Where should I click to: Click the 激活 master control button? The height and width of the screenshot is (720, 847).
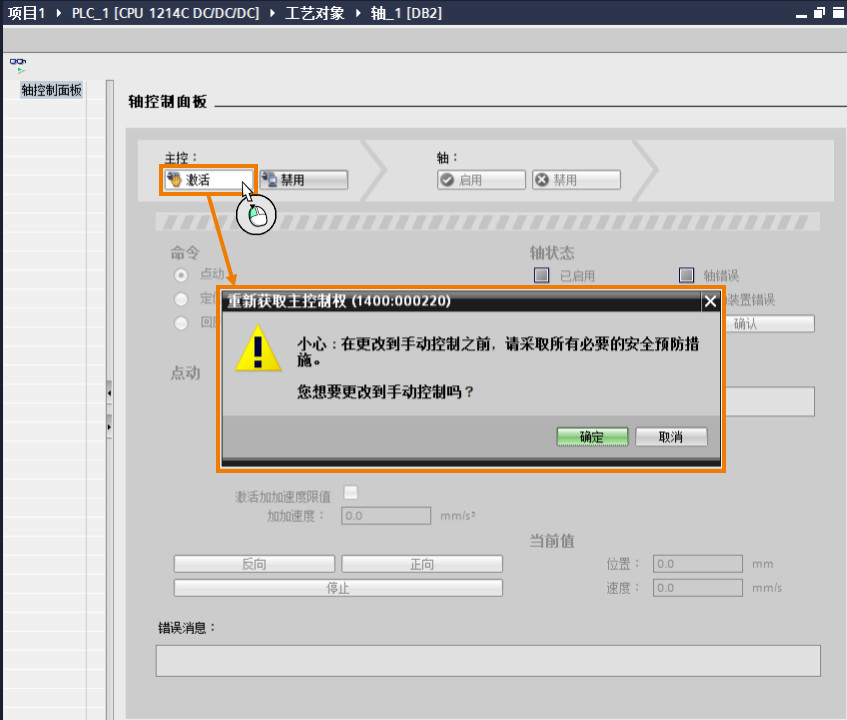point(209,180)
